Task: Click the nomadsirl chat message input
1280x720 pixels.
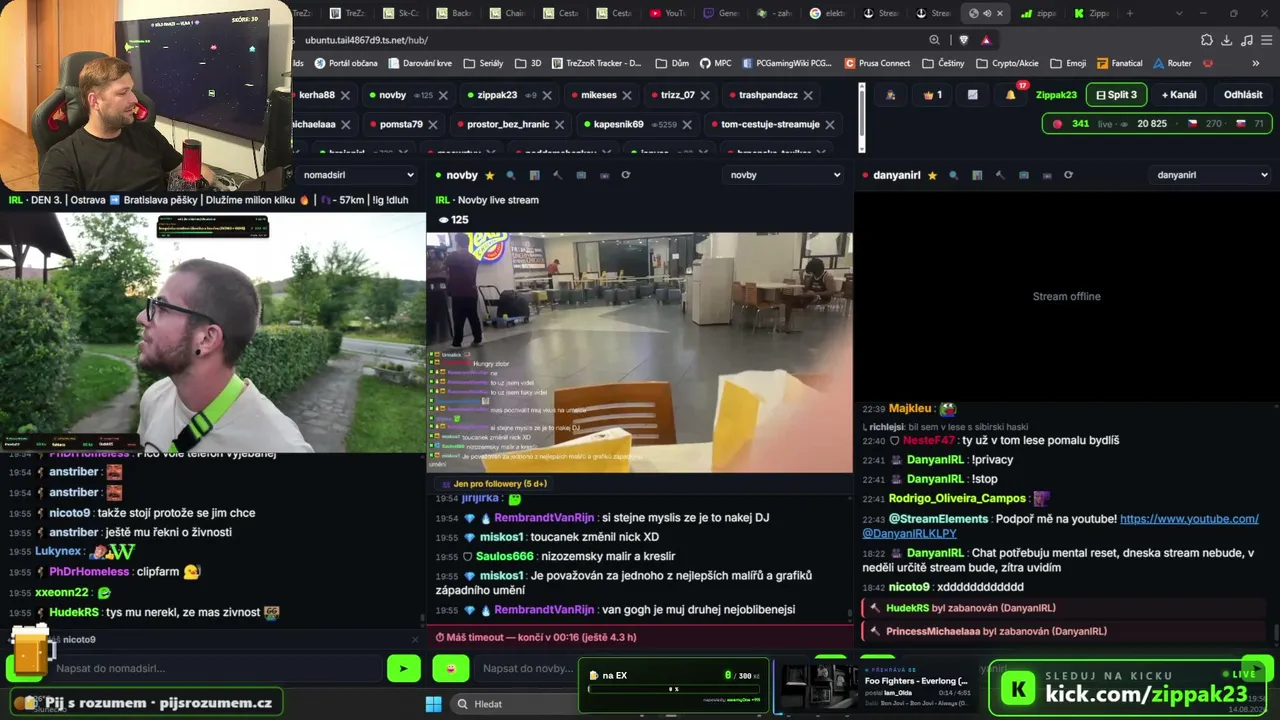Action: (215, 668)
